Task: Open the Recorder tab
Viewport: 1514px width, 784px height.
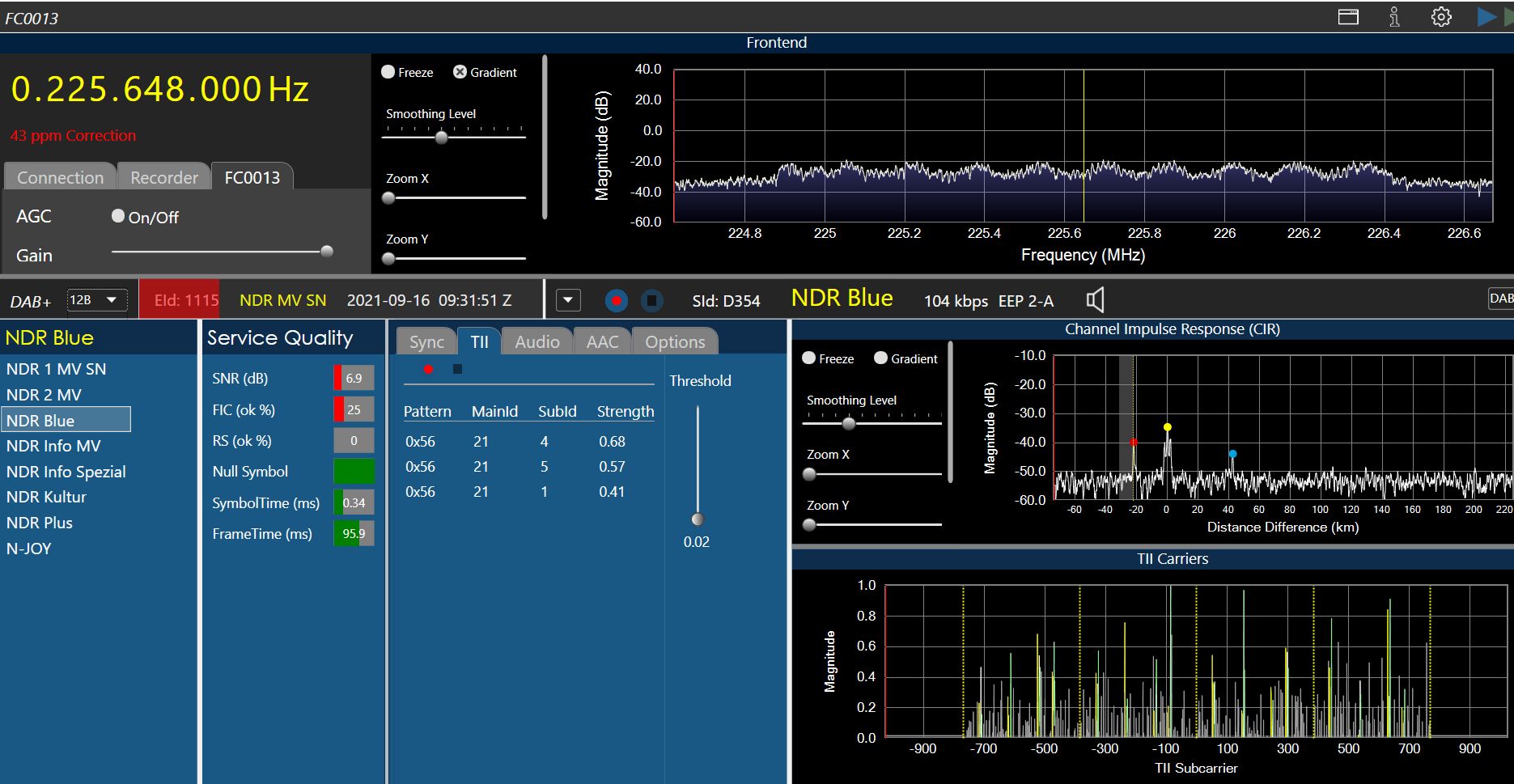Action: click(164, 178)
